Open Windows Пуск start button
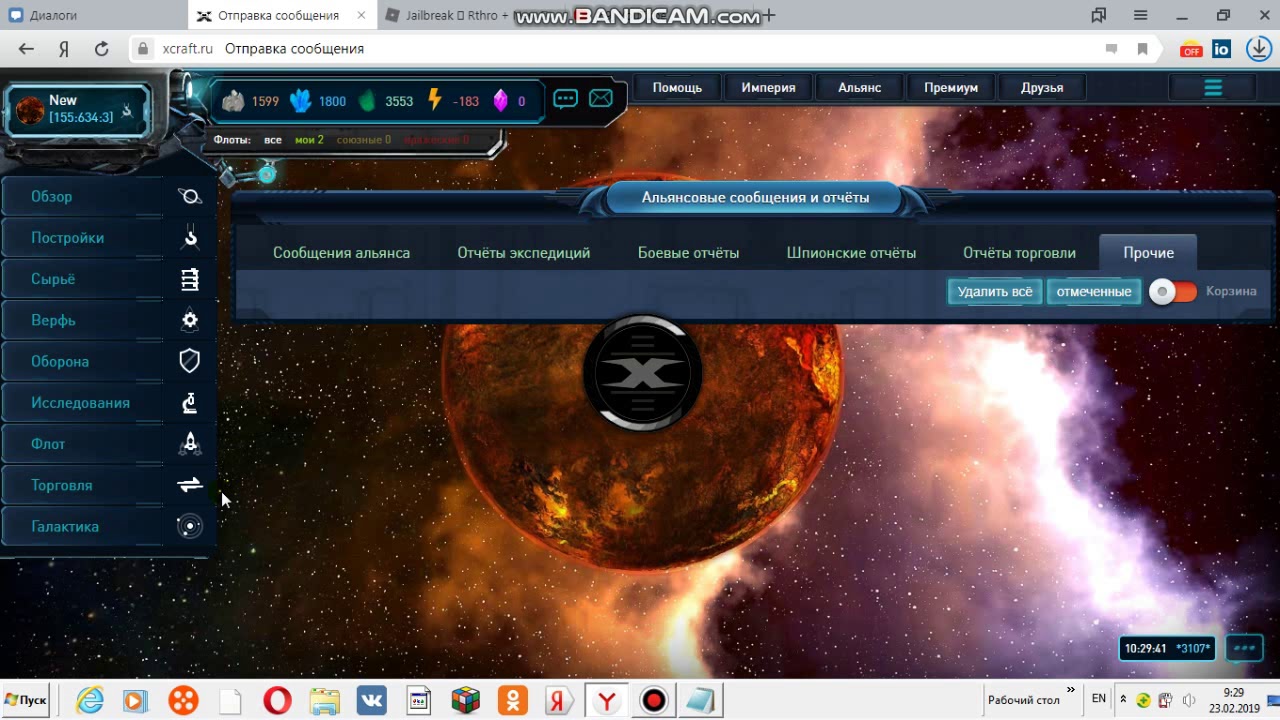 (26, 700)
